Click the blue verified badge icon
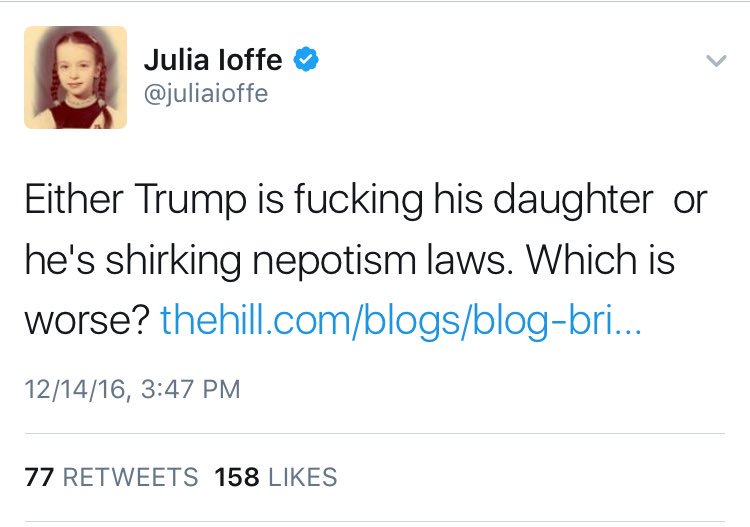This screenshot has height=527, width=750. coord(305,60)
